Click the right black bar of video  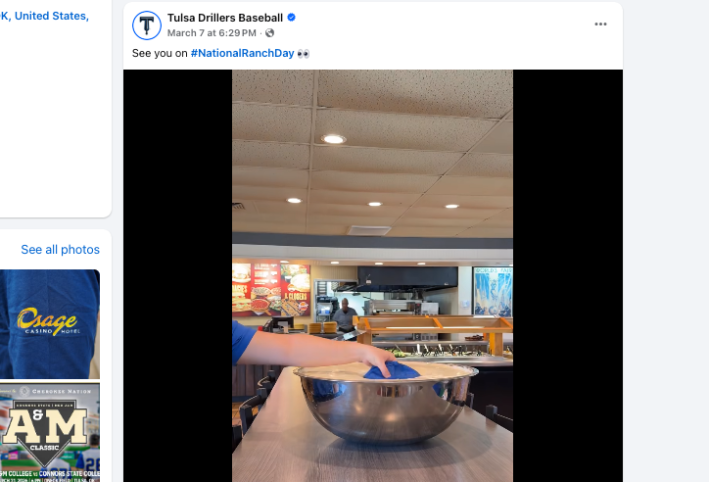[x=568, y=276]
